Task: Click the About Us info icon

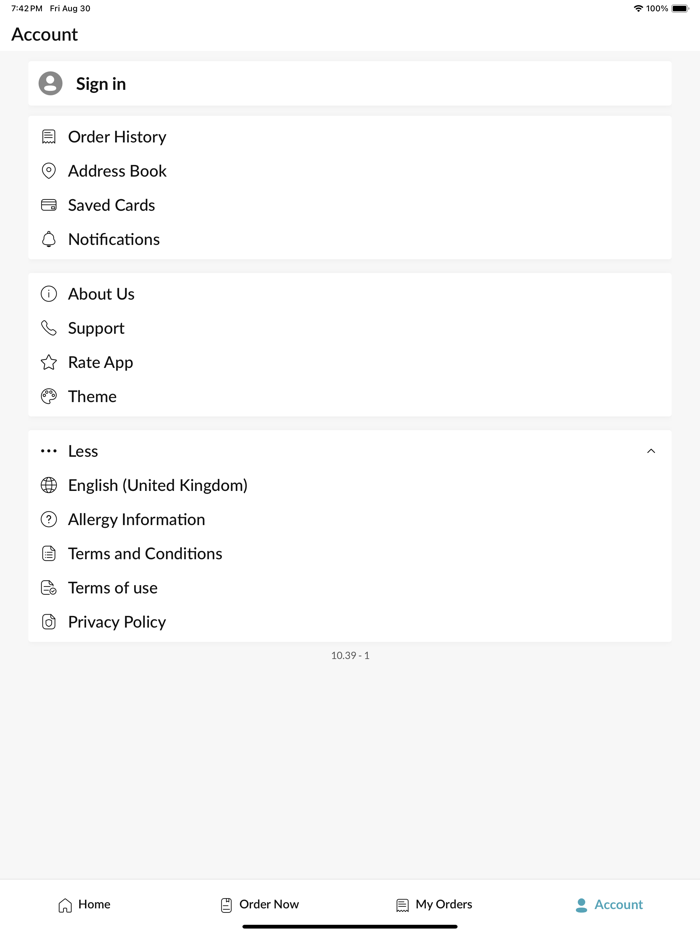Action: pos(49,294)
